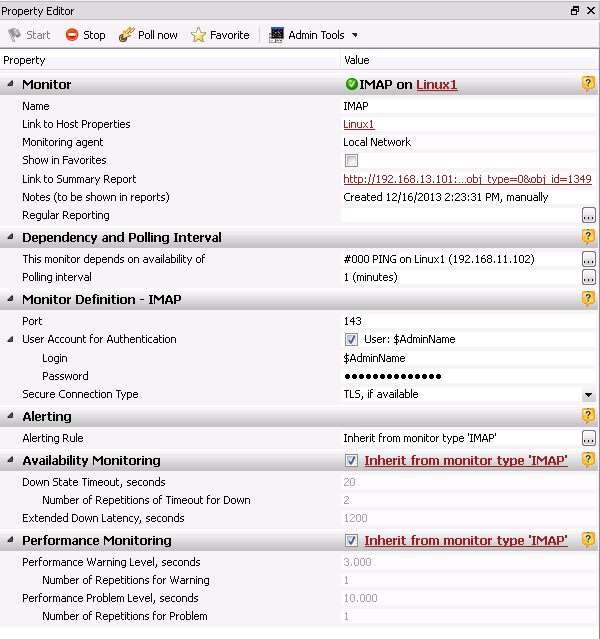Click the Poll now icon
Viewport: 600px width, 639px height.
click(x=127, y=35)
